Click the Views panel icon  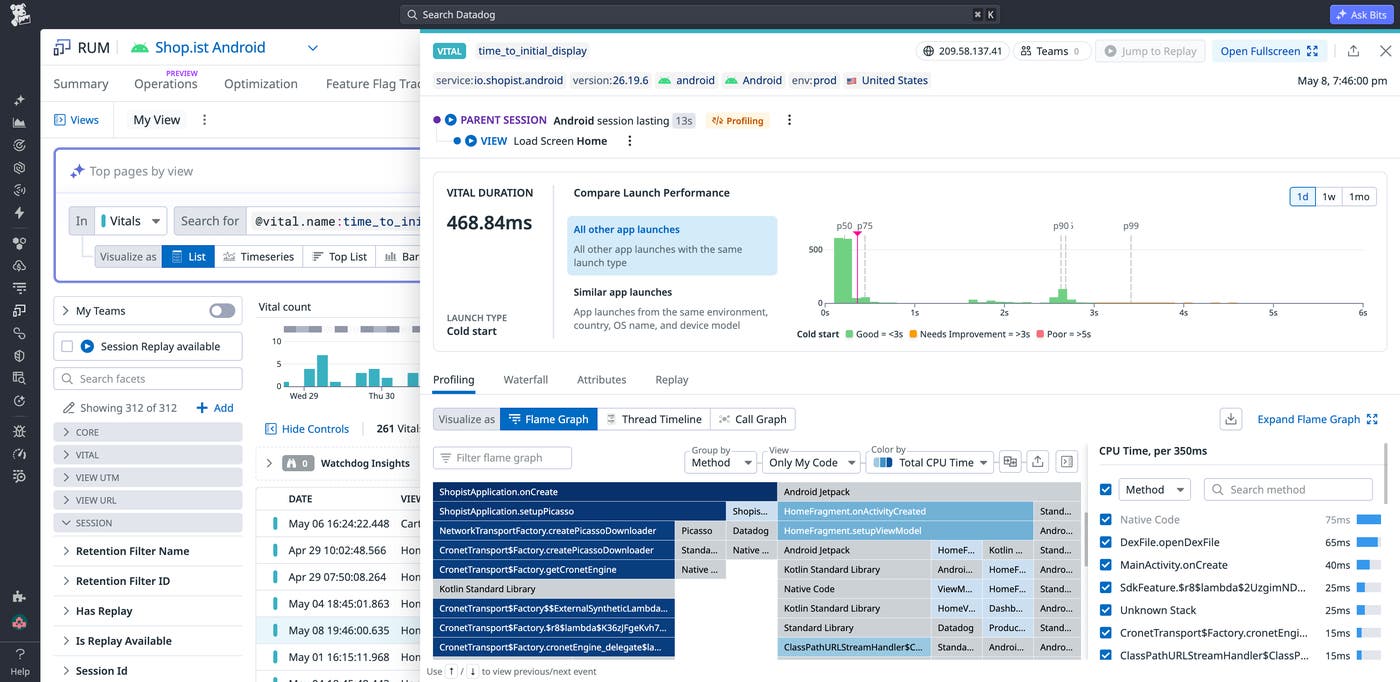(x=60, y=120)
